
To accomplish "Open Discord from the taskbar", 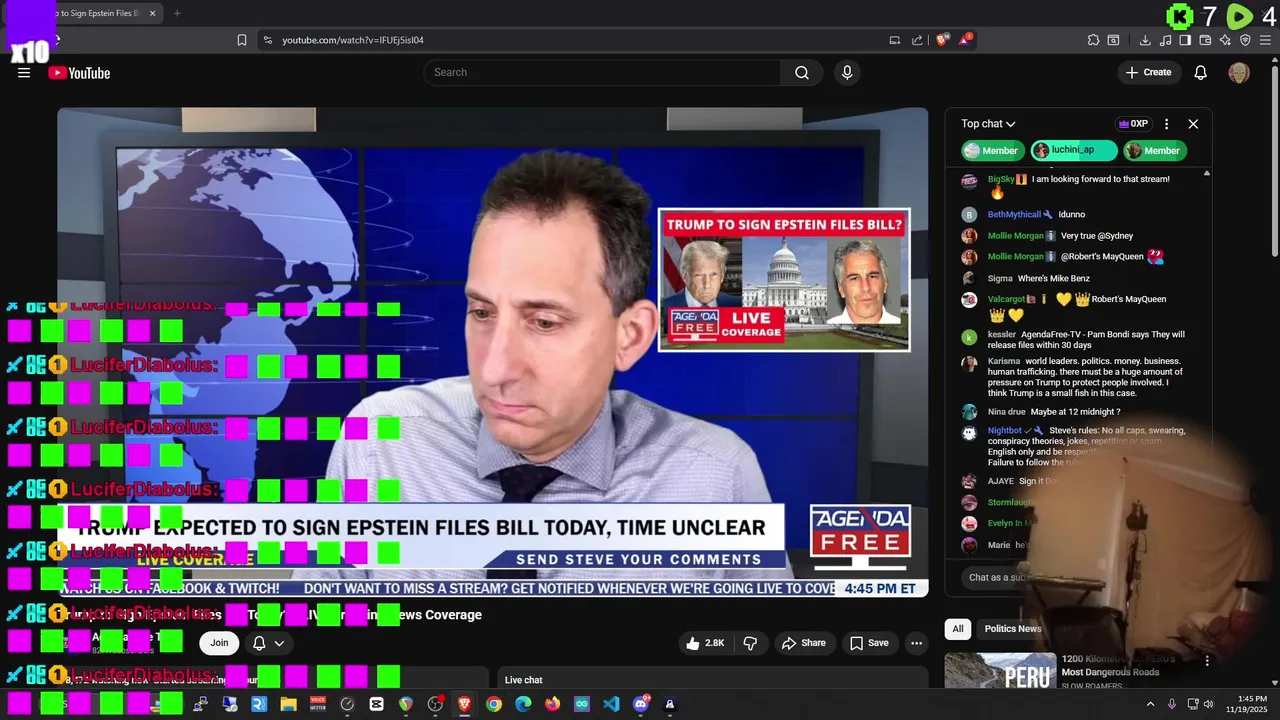I will coord(641,704).
